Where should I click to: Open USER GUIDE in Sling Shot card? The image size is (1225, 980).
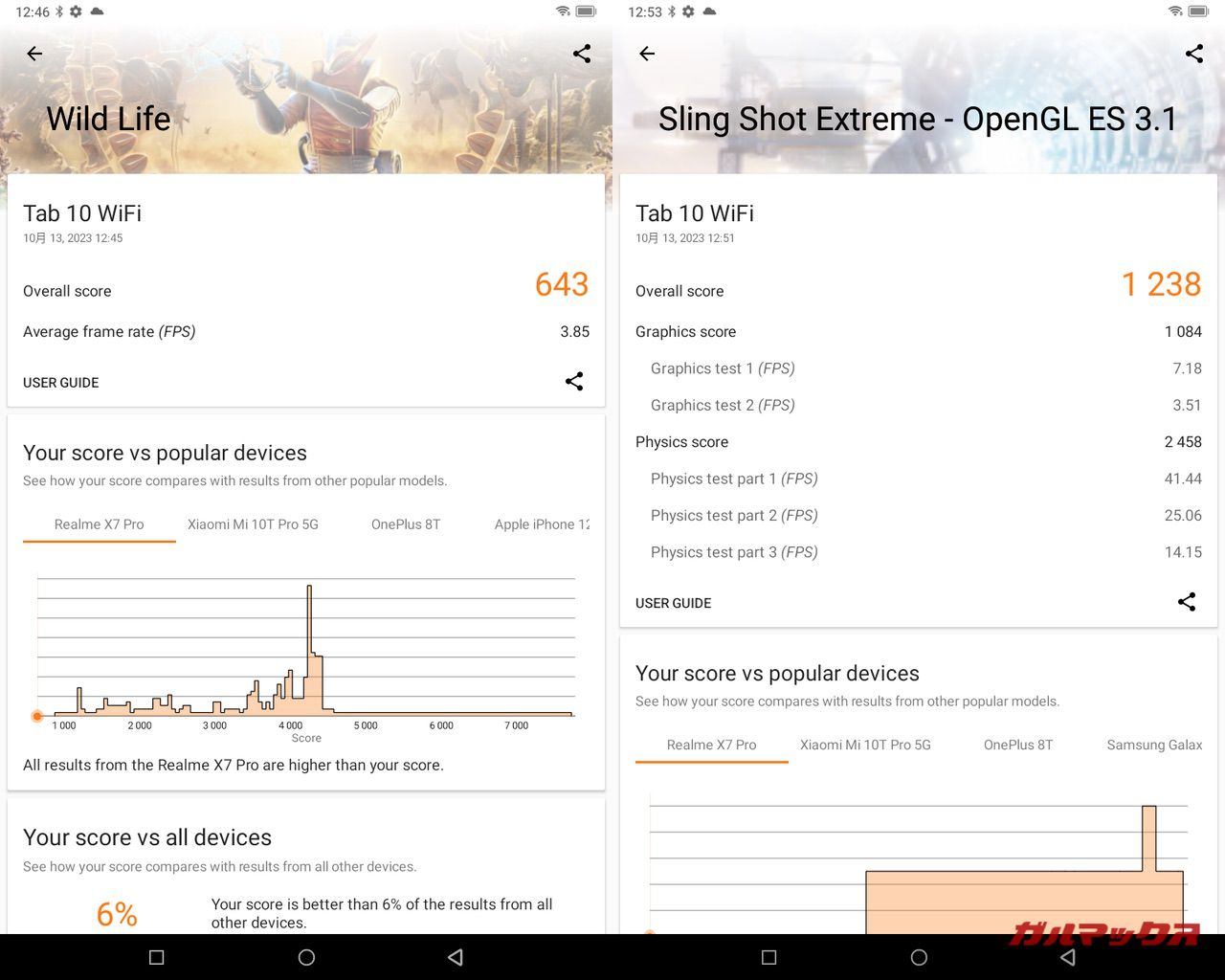pos(674,603)
